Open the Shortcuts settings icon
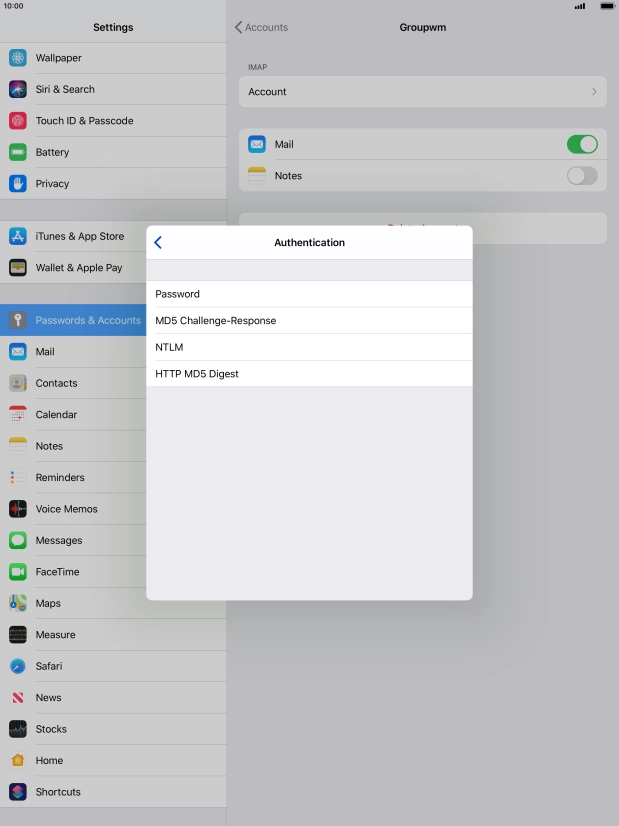The width and height of the screenshot is (619, 826). tap(18, 792)
